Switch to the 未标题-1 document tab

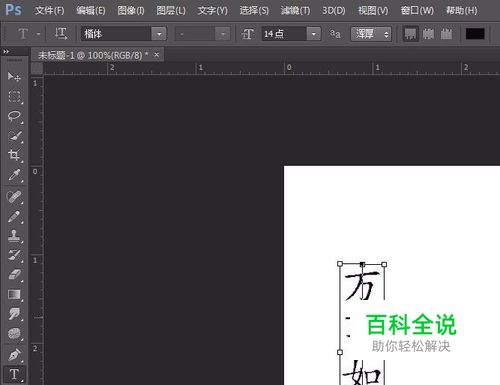[x=93, y=55]
